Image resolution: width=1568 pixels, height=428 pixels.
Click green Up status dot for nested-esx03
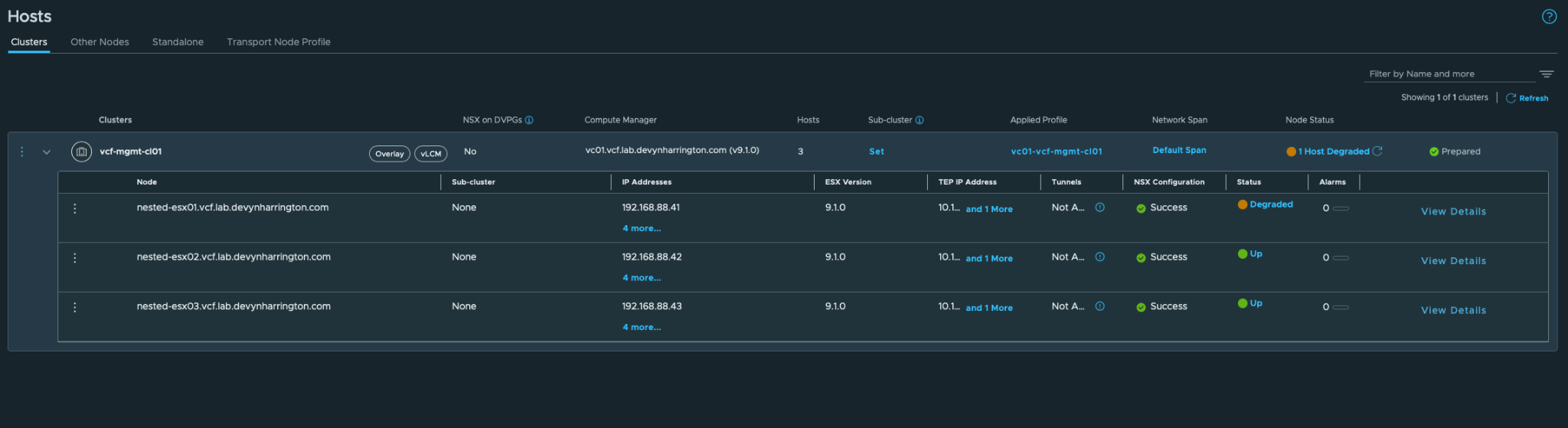[x=1243, y=303]
